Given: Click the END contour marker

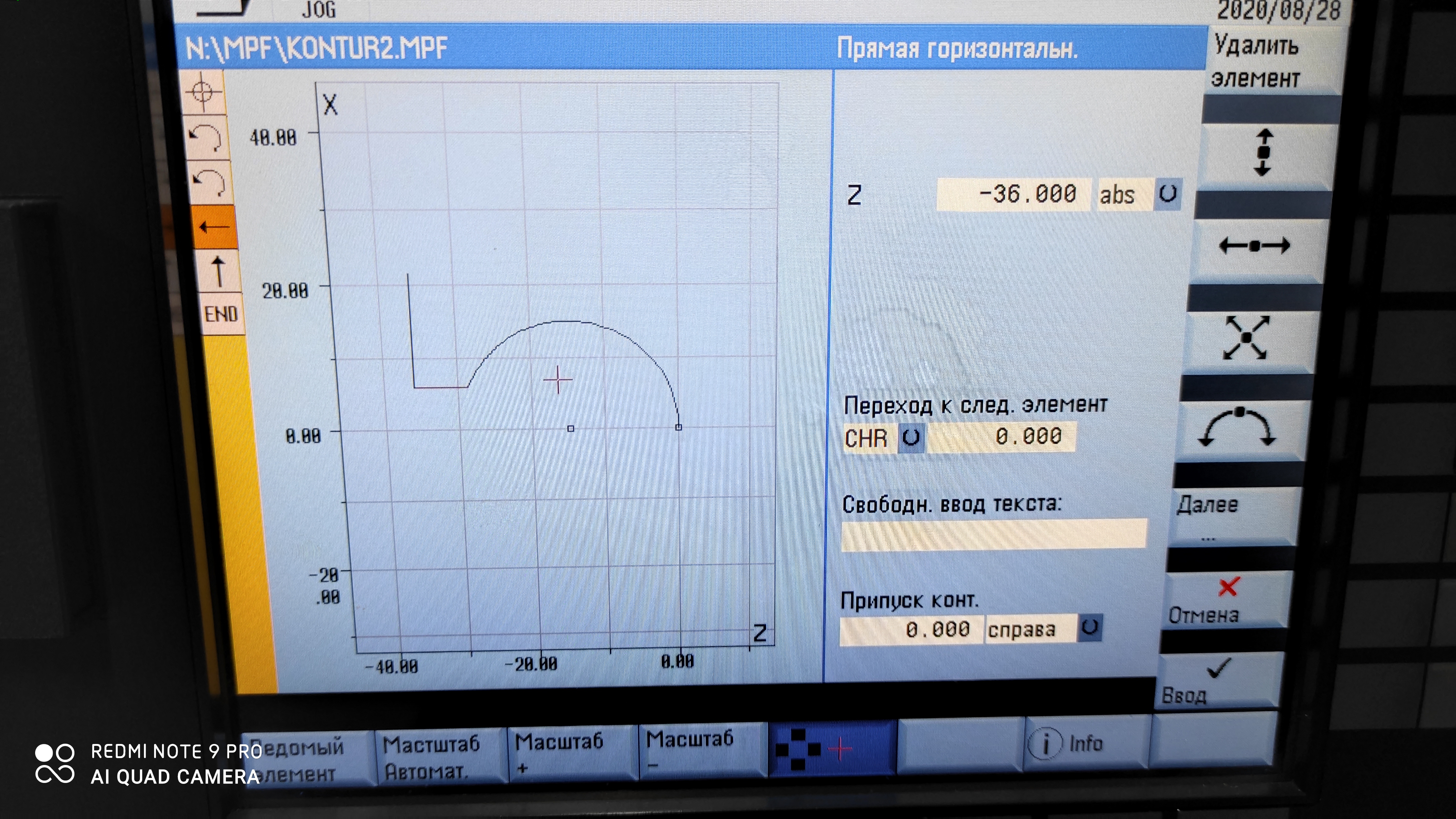Looking at the screenshot, I should (221, 314).
